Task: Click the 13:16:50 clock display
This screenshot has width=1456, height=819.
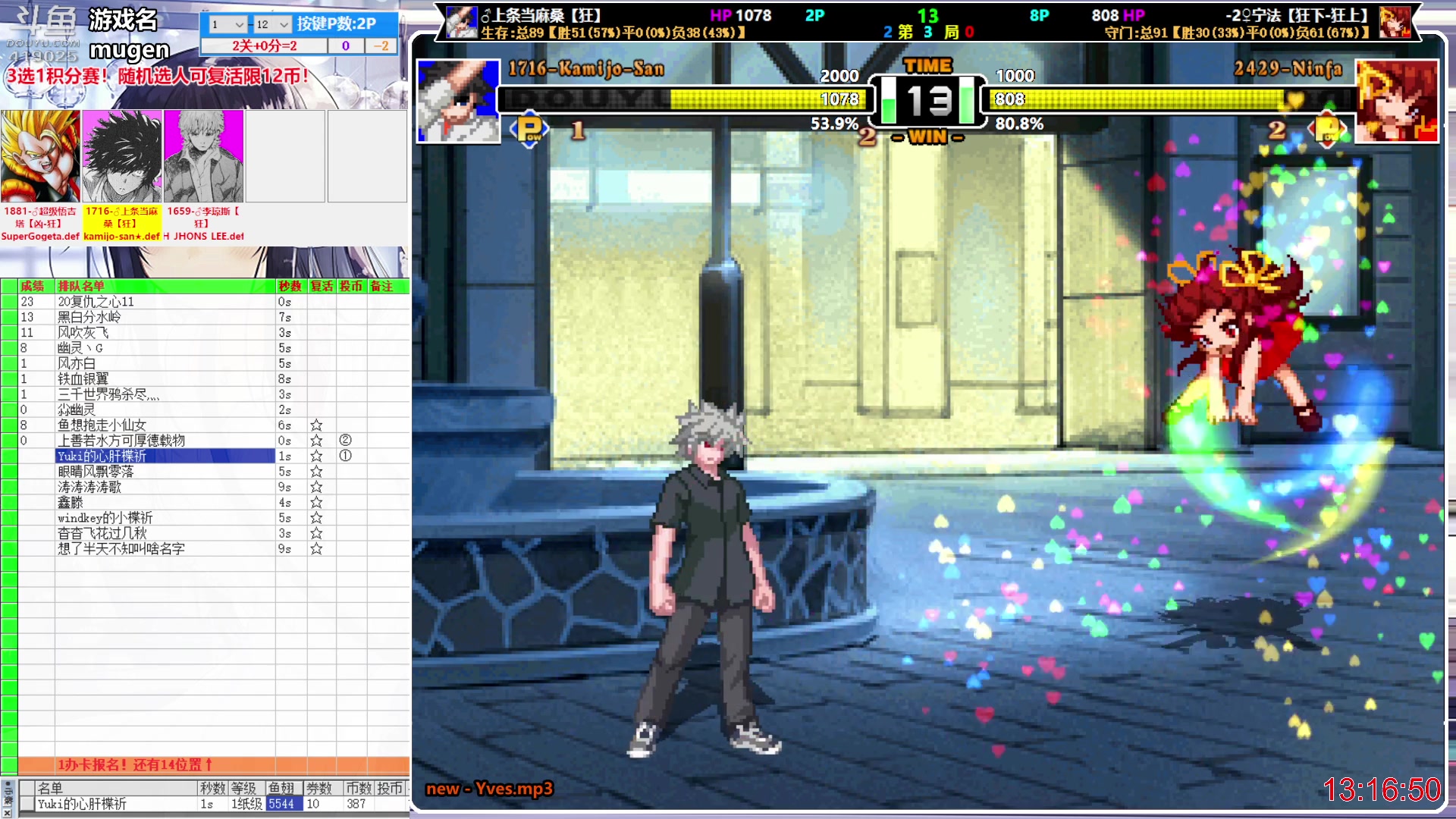Action: (1382, 789)
